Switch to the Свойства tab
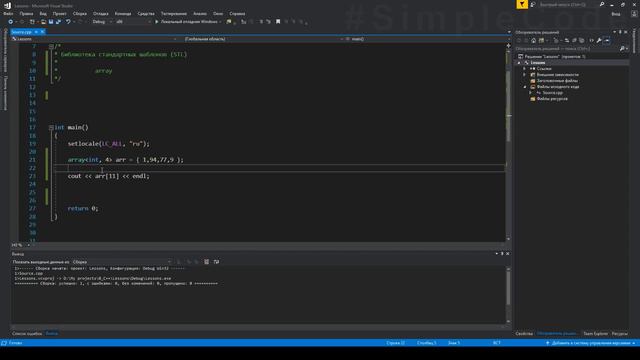 (524, 334)
